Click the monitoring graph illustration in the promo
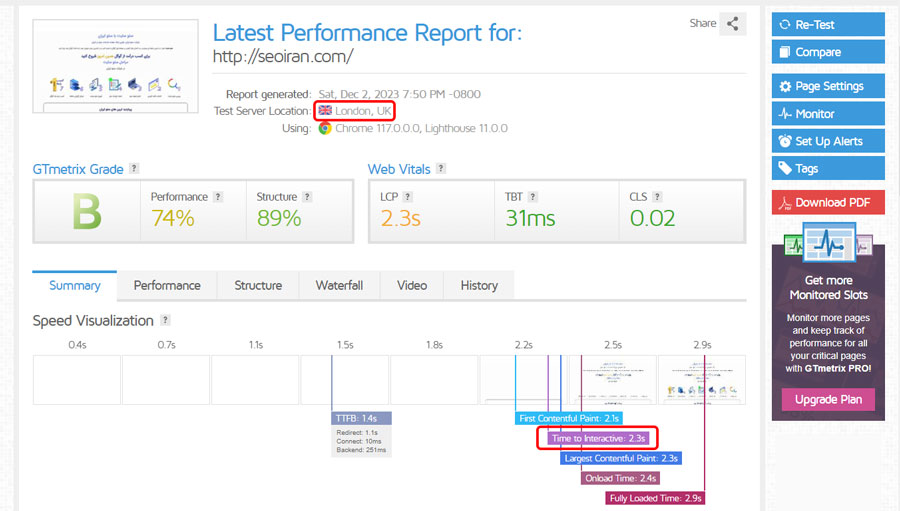The width and height of the screenshot is (900, 511). click(828, 243)
